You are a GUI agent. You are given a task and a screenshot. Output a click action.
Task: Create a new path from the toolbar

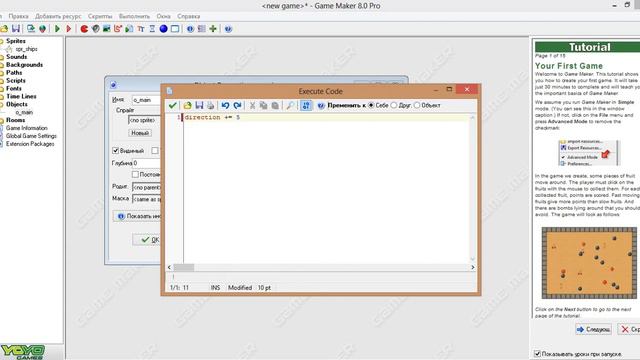tap(118, 29)
